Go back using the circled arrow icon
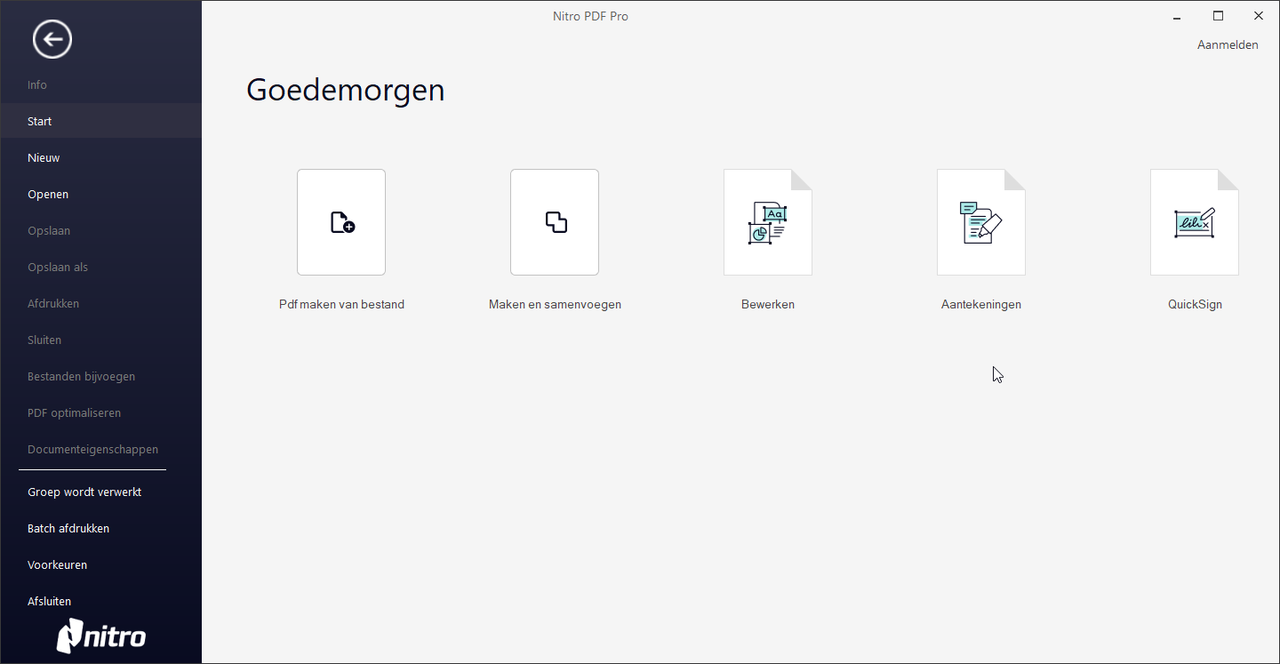Screen dimensions: 1280x664 pos(52,40)
